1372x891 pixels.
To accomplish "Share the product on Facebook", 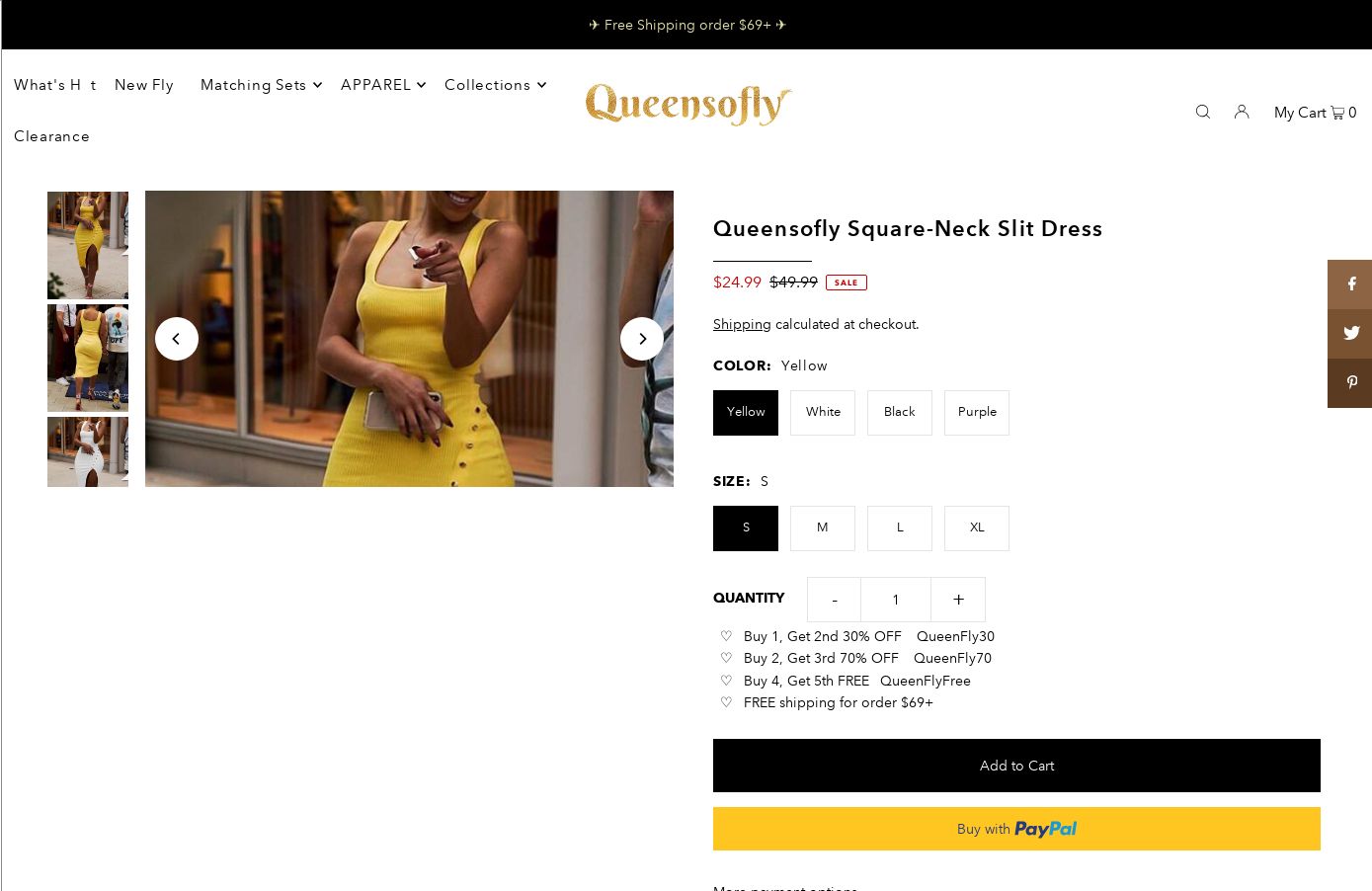I will 1350,284.
